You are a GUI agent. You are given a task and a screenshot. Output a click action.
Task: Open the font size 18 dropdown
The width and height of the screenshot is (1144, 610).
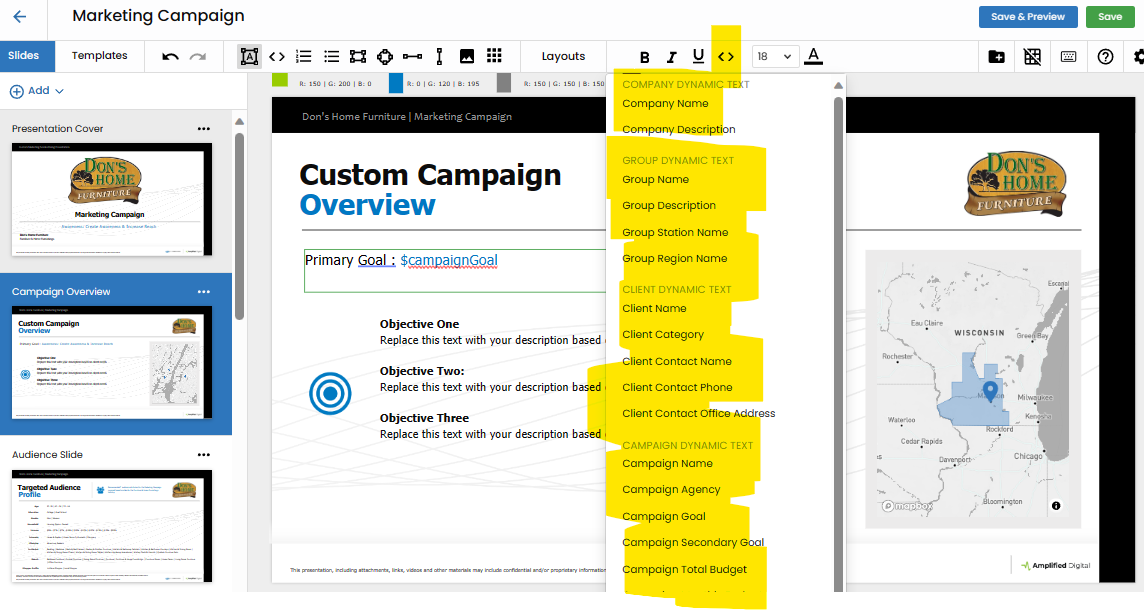(774, 57)
